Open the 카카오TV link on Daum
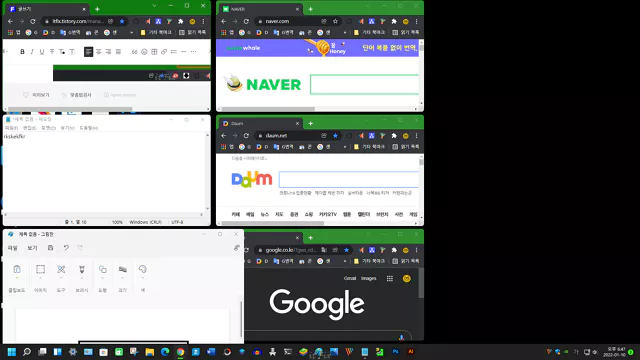Screen dimensions: 640x360 pos(328,214)
